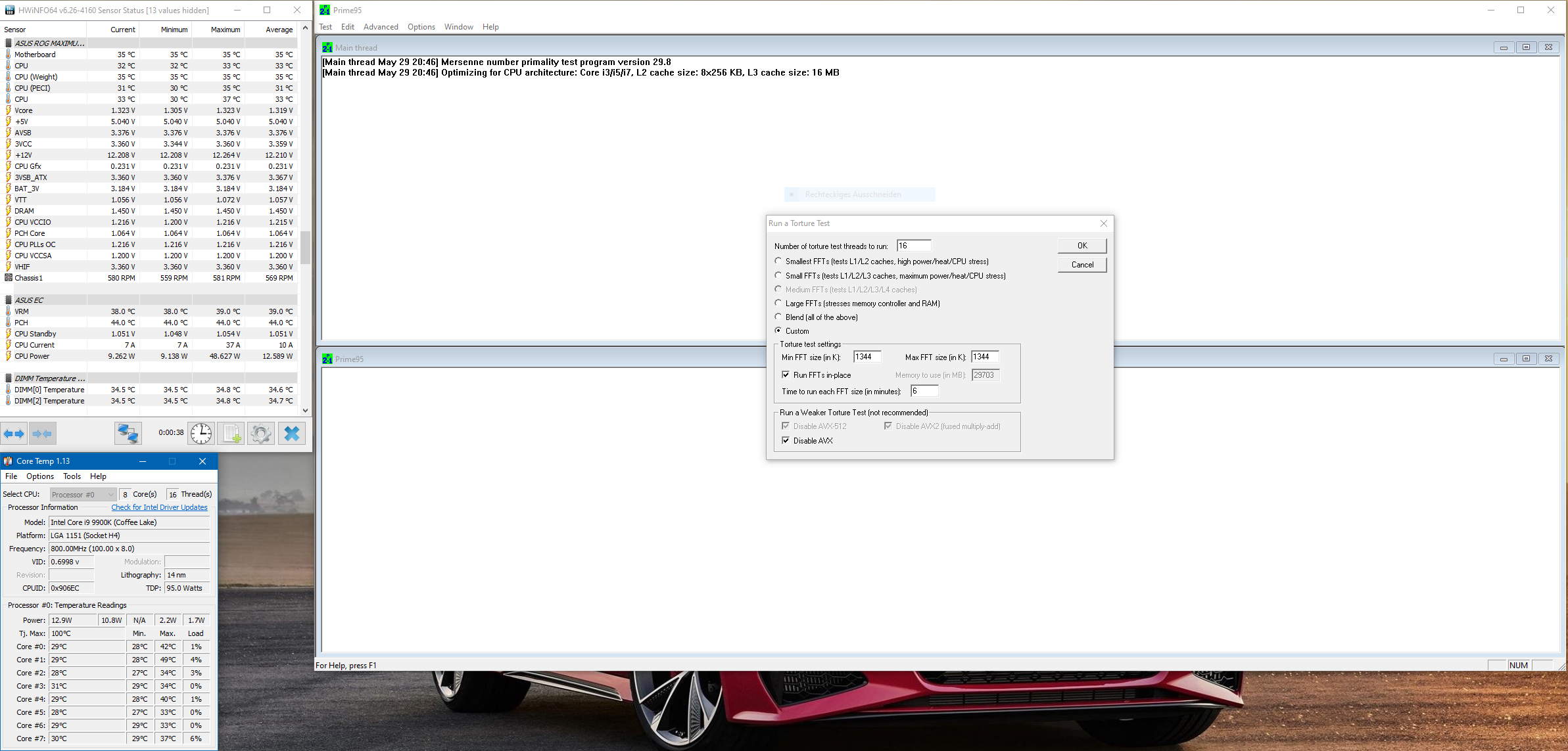The image size is (1568, 751).
Task: Click the Min FFT size input field
Action: 867,357
